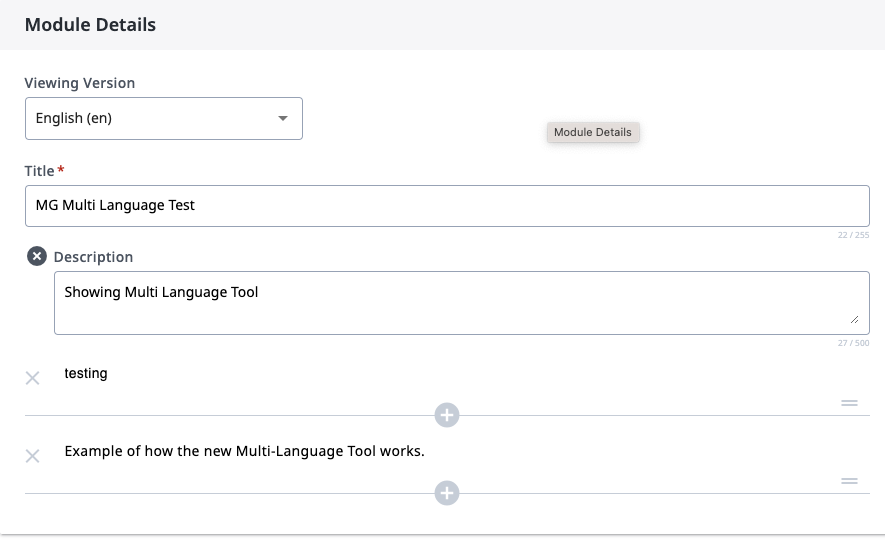This screenshot has height=540, width=885.
Task: Open the Viewing Version language dropdown
Action: pos(164,118)
